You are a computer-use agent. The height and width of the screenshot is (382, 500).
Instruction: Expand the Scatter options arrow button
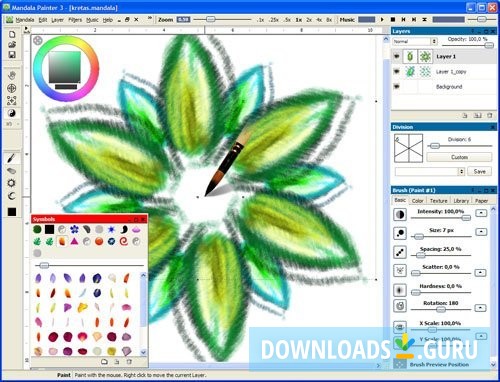480,273
